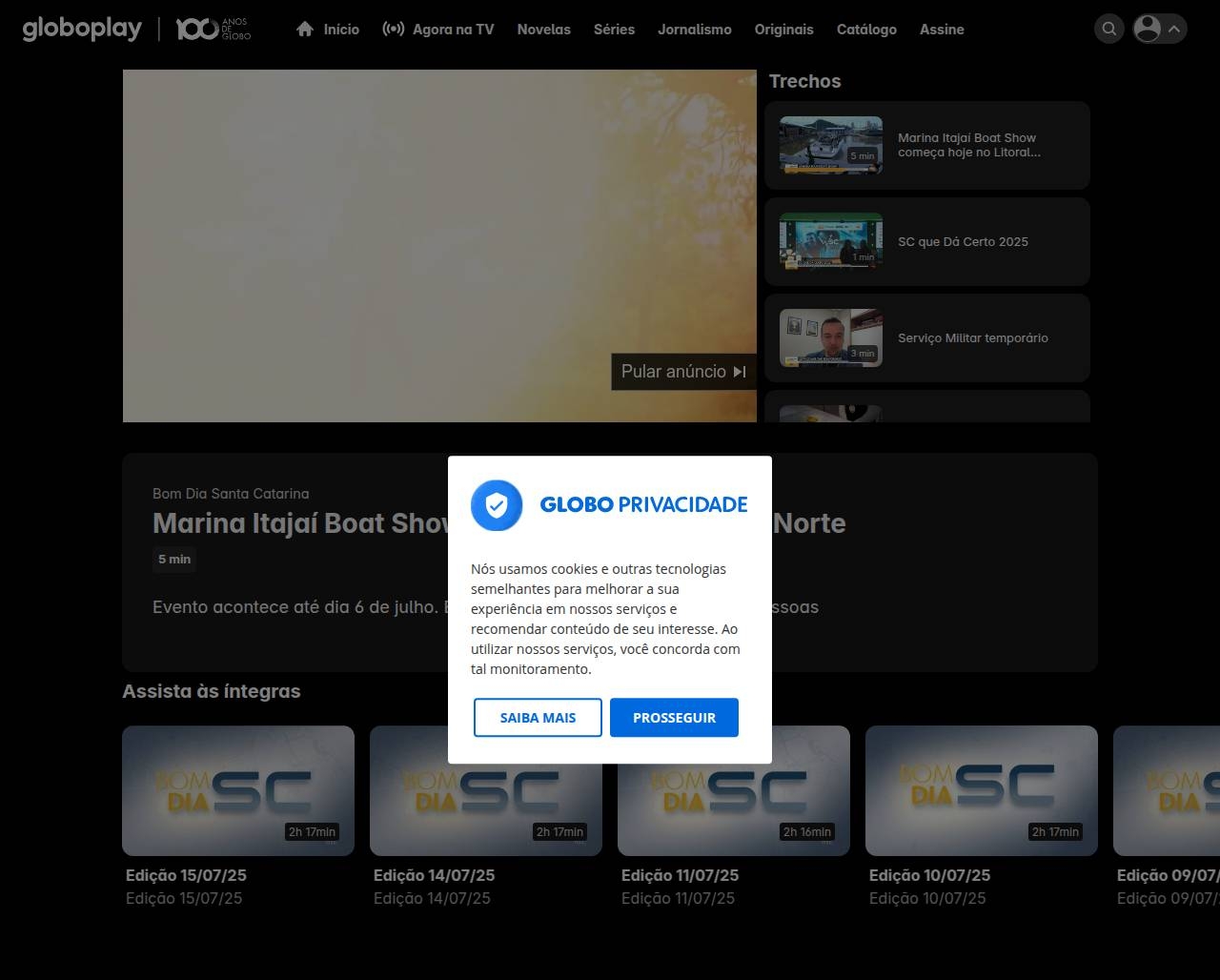Open the Jornalismo menu
Image resolution: width=1220 pixels, height=980 pixels.
694,30
